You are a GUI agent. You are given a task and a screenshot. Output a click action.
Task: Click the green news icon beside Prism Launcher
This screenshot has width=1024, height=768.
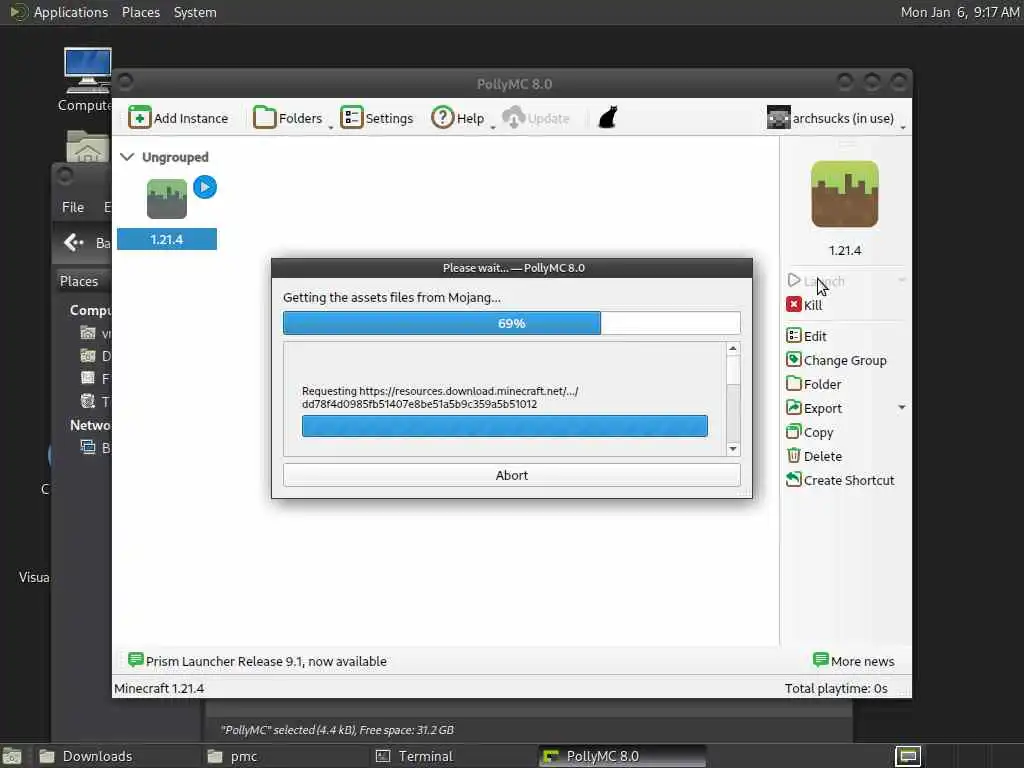click(135, 660)
